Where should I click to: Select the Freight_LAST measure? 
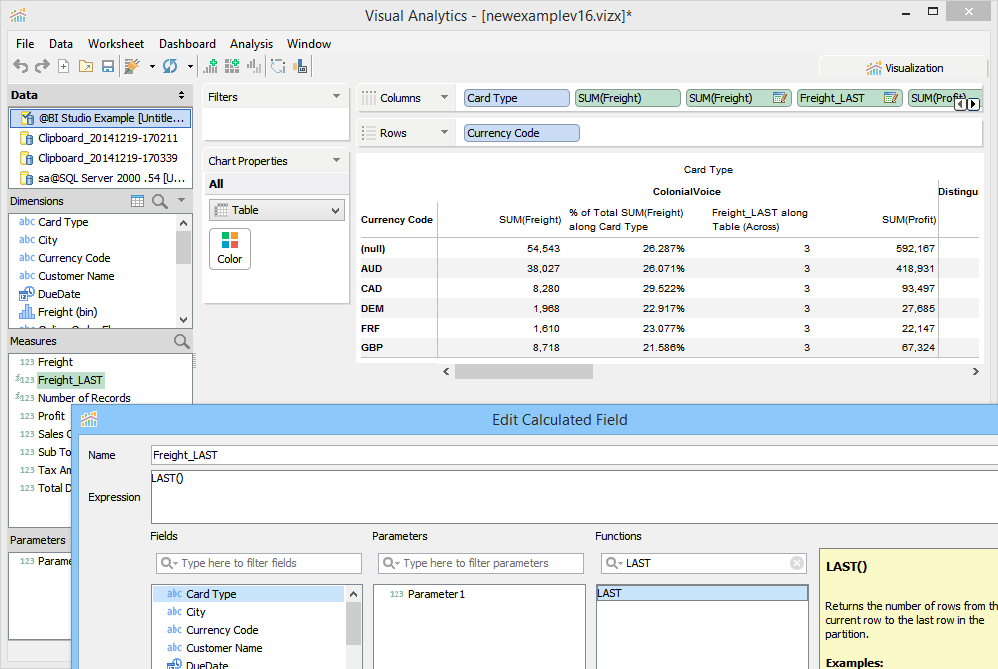coord(70,380)
